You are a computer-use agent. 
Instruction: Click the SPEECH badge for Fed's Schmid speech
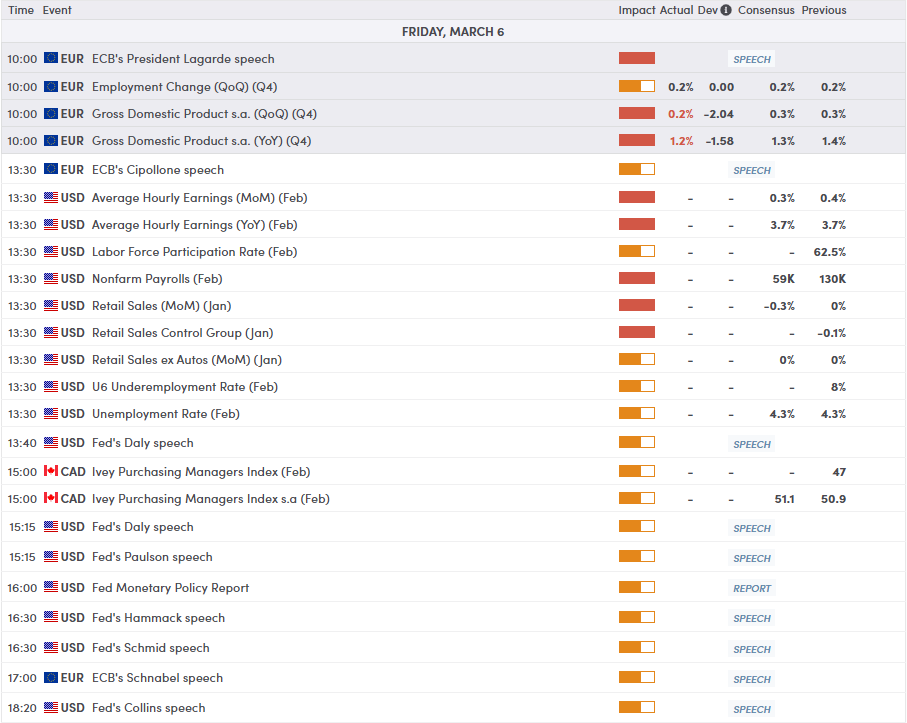point(752,649)
